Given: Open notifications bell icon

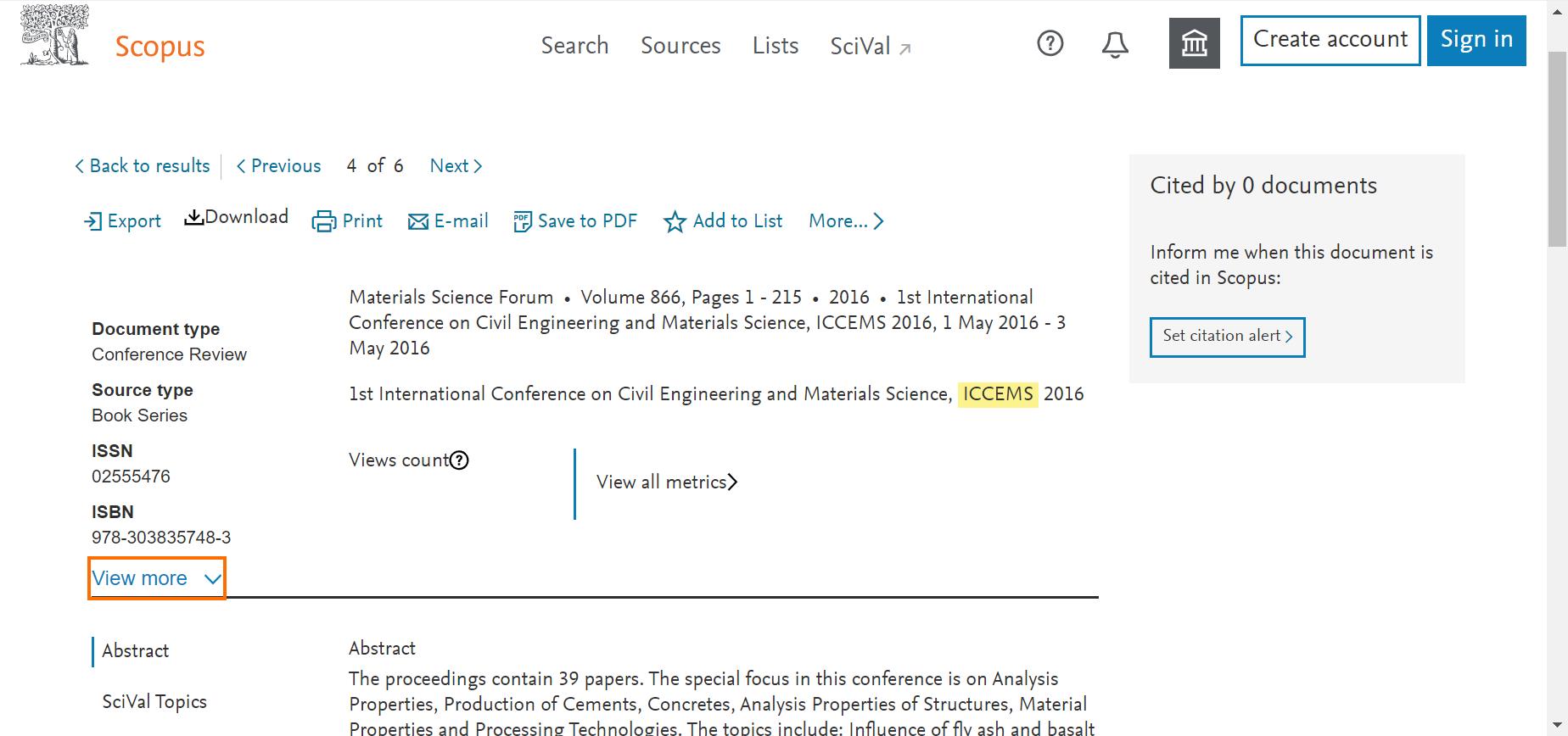Looking at the screenshot, I should (x=1115, y=44).
